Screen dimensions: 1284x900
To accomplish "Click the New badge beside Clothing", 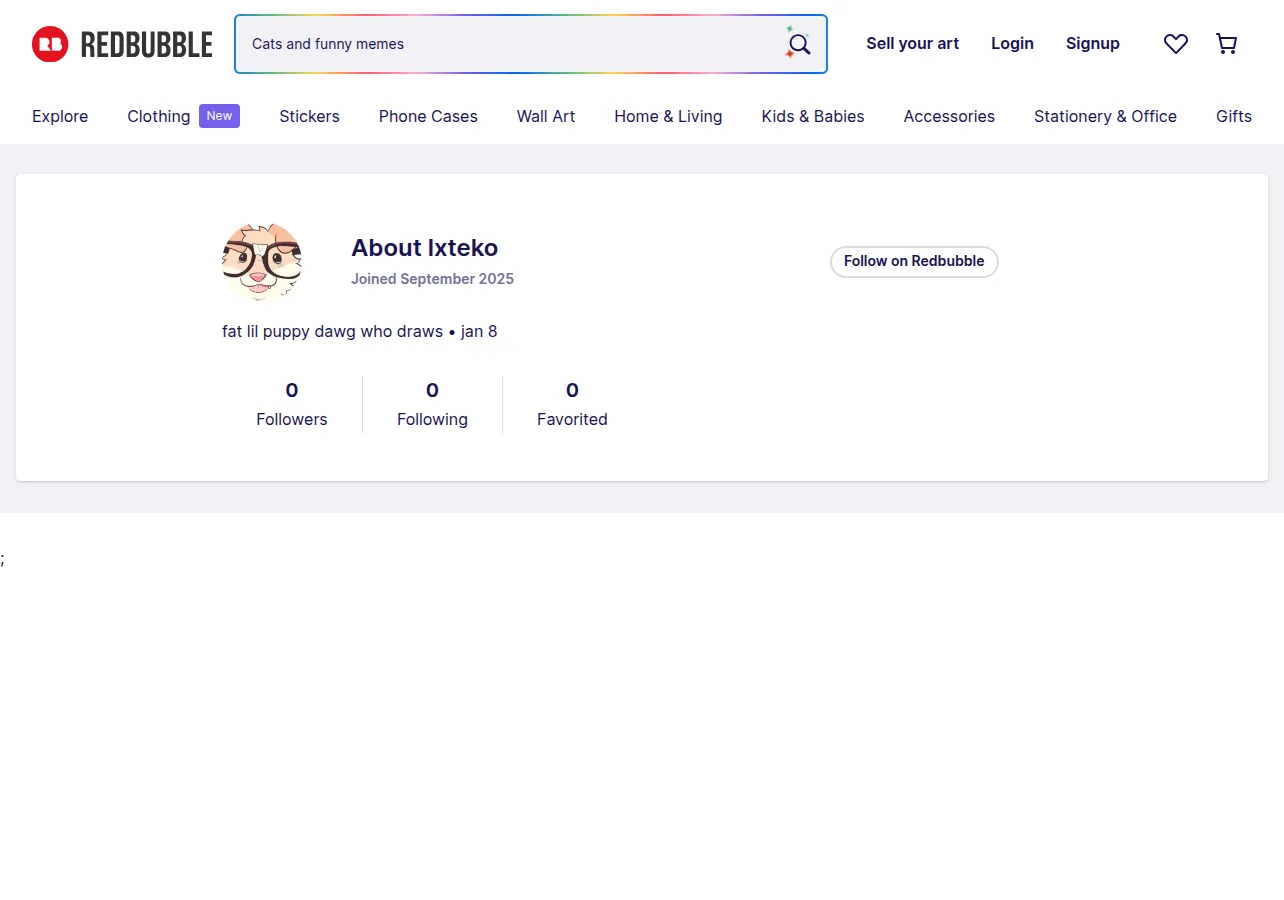I will pyautogui.click(x=219, y=116).
